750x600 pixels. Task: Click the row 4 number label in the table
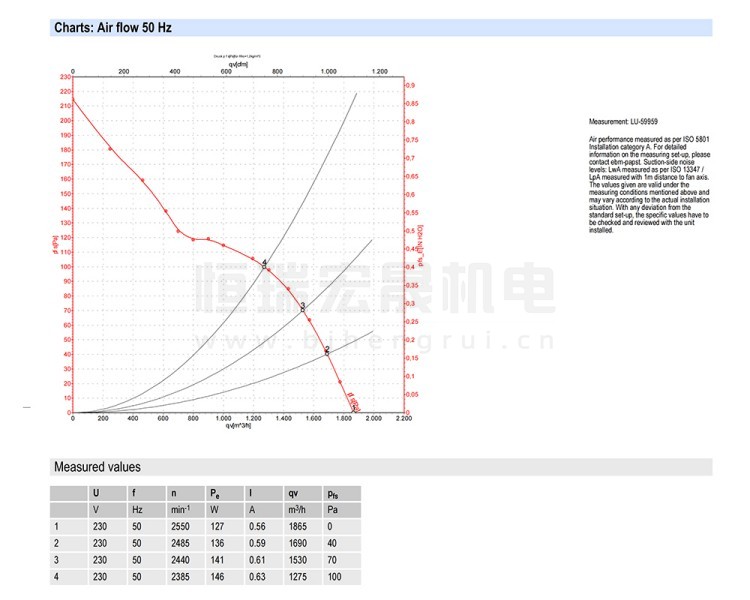coord(57,579)
